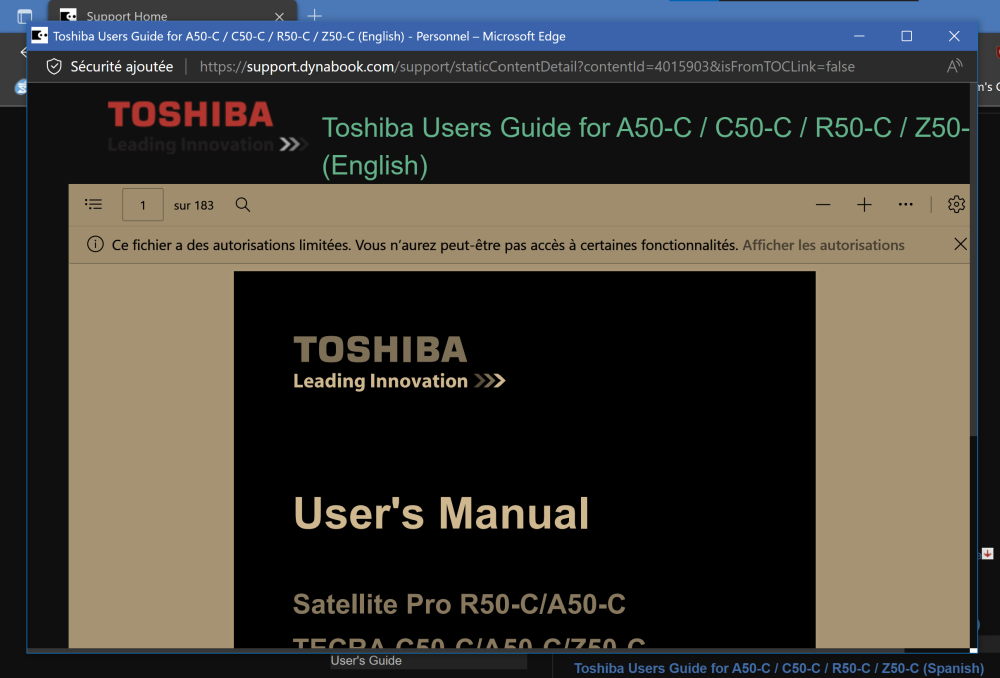Open the Toshiba Users Guide Spanish link
This screenshot has width=1000, height=678.
(x=779, y=668)
